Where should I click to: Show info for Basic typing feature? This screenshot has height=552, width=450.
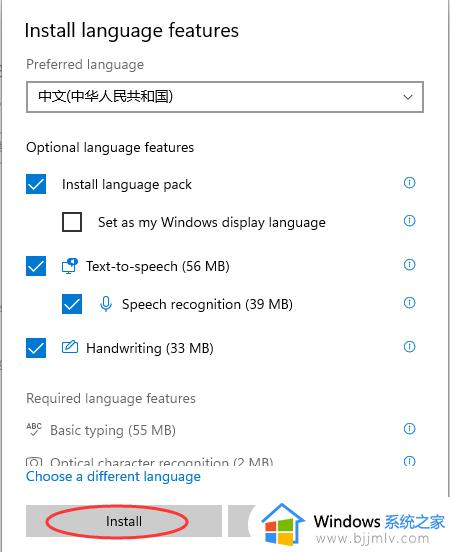coord(409,429)
